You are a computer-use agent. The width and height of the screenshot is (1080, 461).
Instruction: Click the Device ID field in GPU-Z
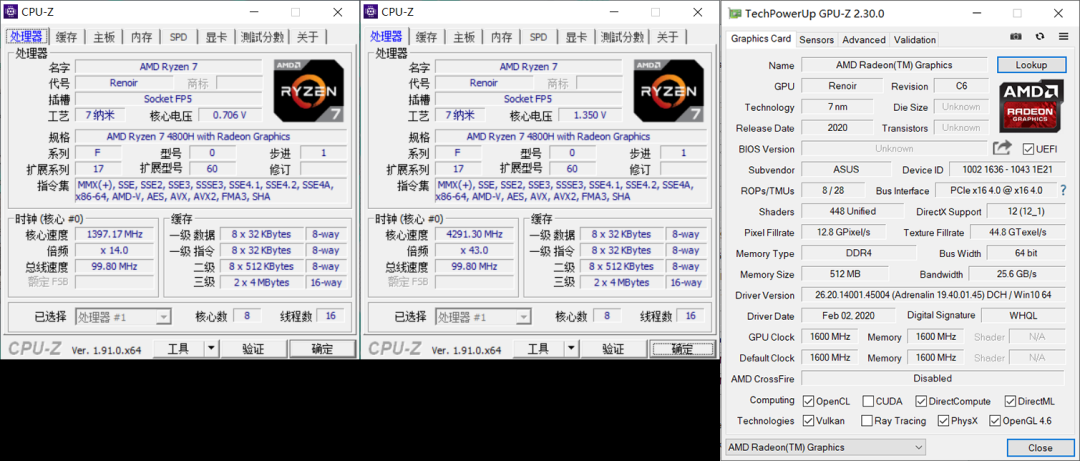pos(1006,170)
